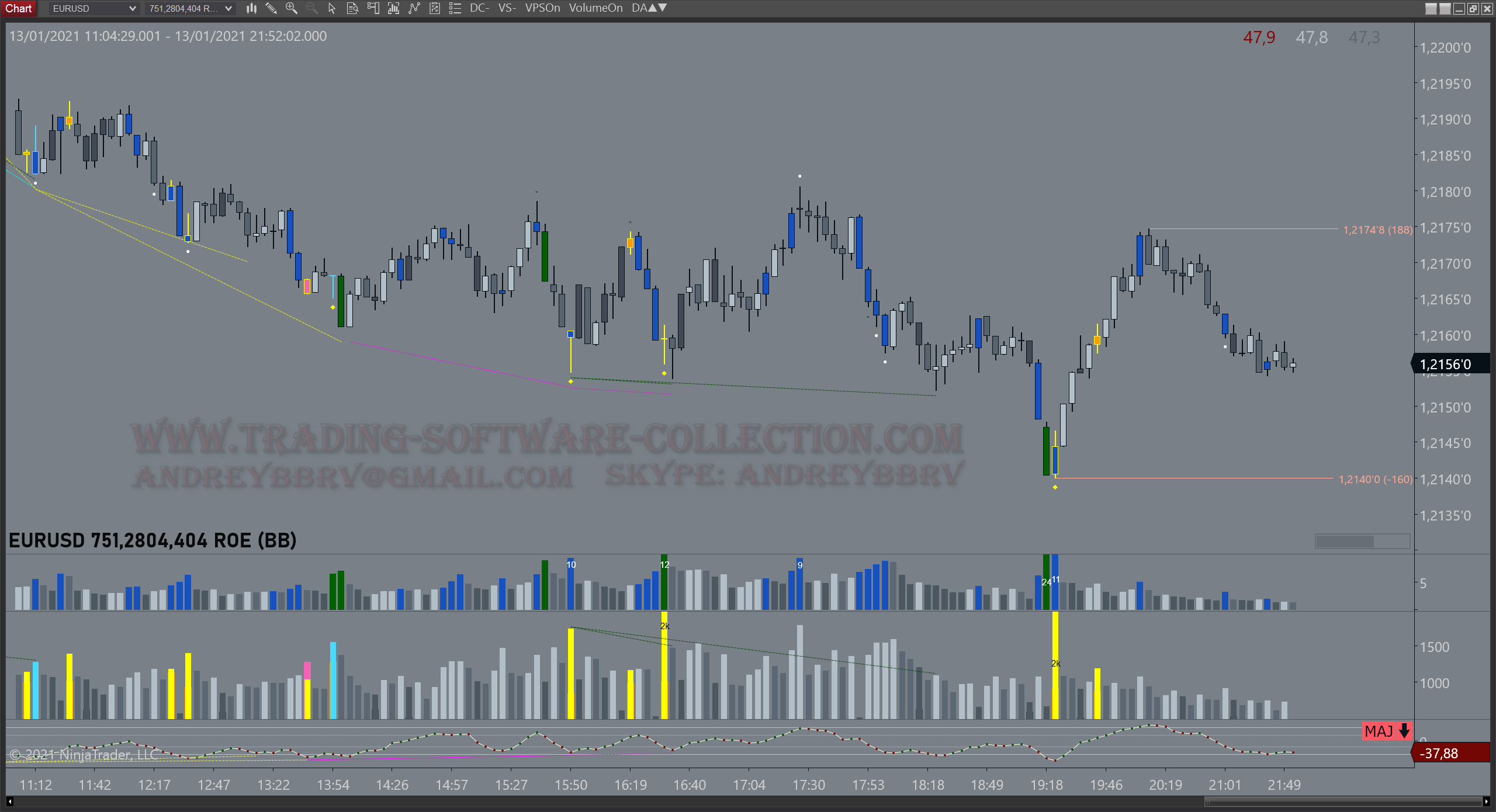Image resolution: width=1496 pixels, height=812 pixels.
Task: Click the Chart tab label
Action: click(19, 8)
